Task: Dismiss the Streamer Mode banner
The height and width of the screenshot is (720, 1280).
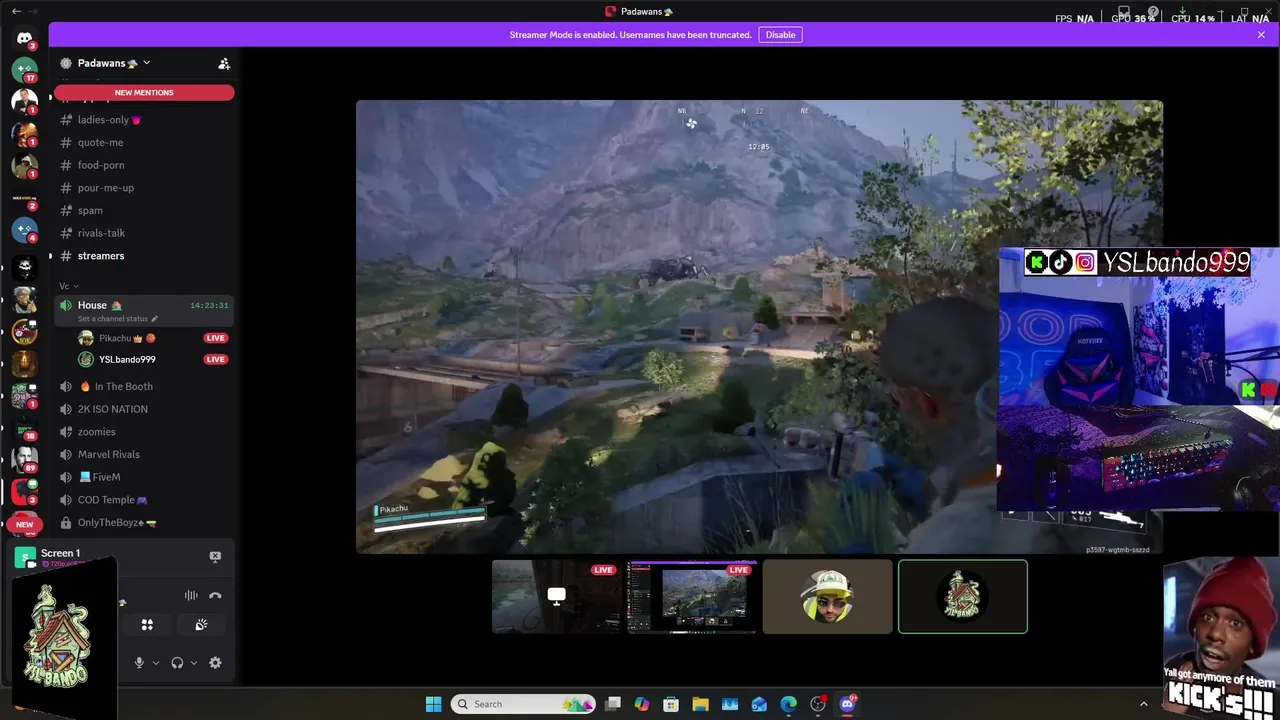Action: [1261, 35]
